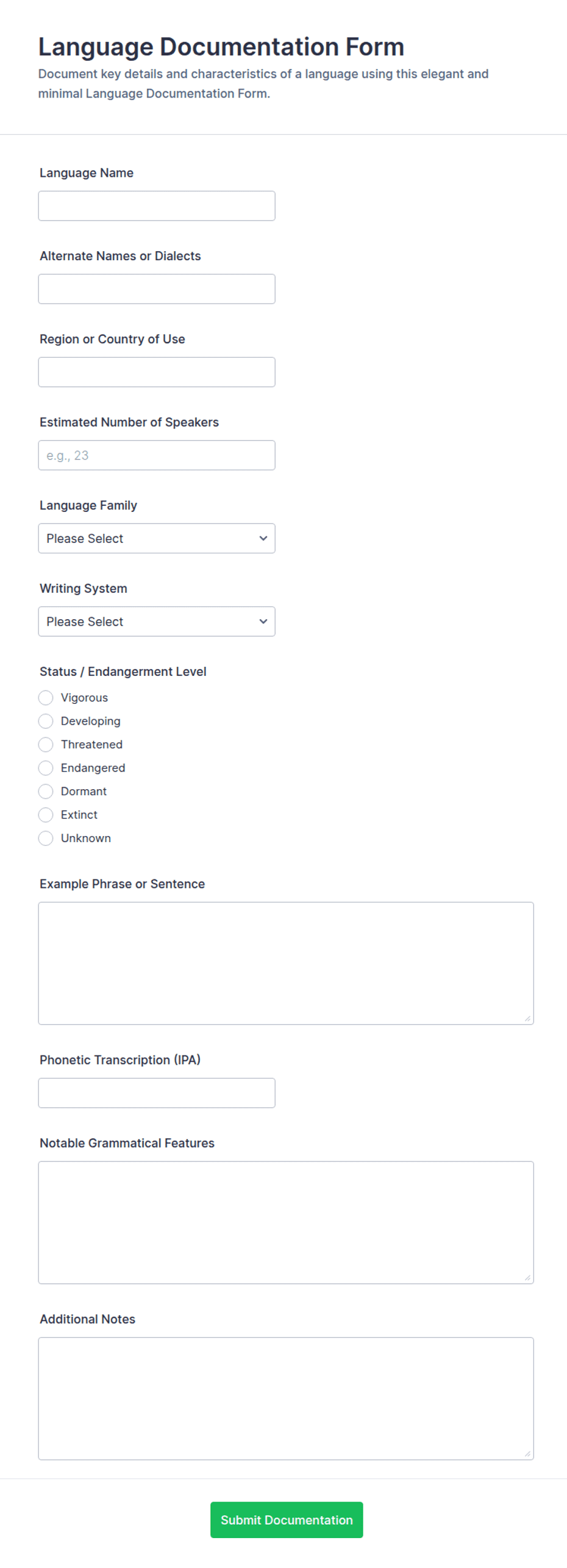Click the Example Phrase or Sentence text area

[286, 963]
